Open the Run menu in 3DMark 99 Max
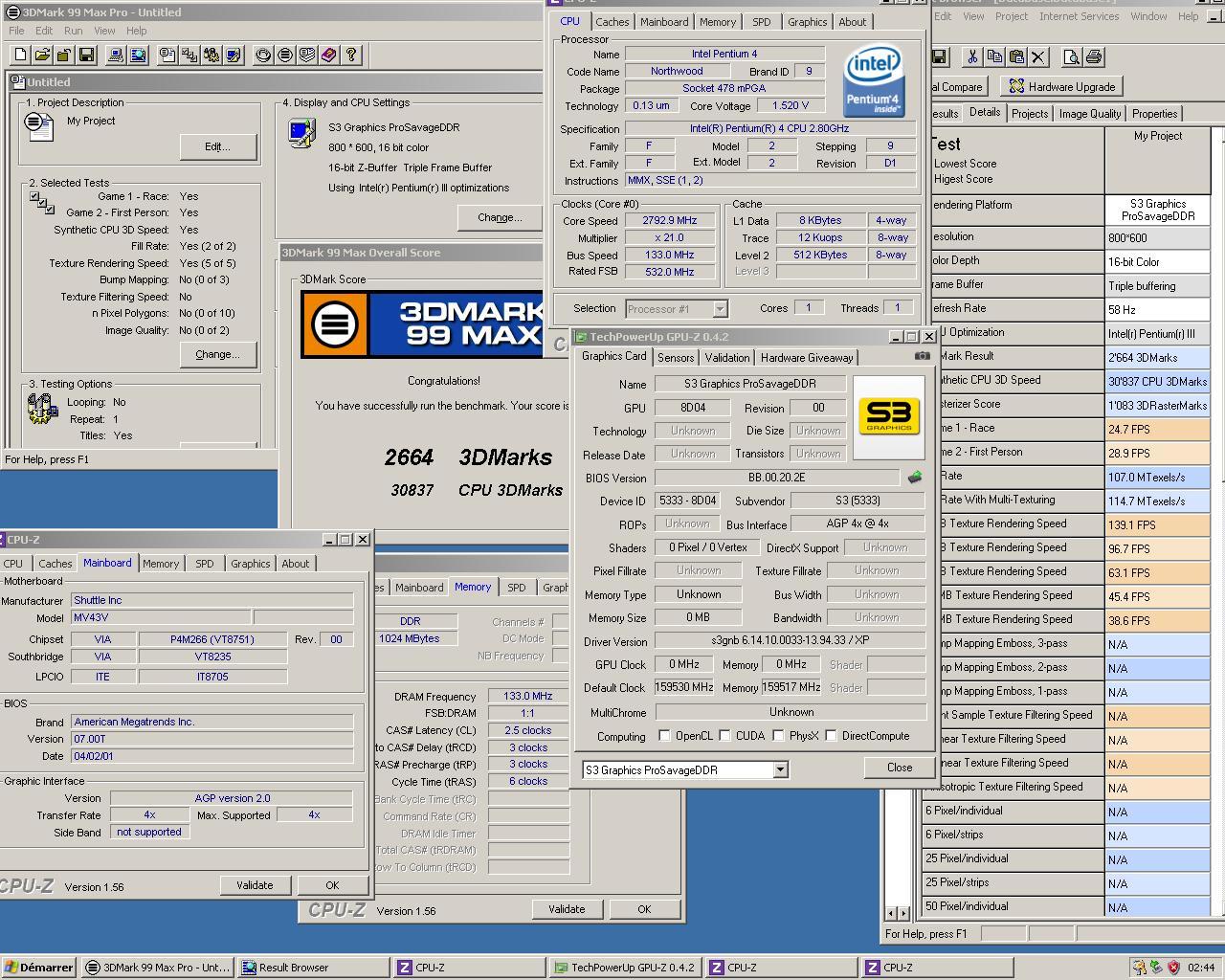Viewport: 1225px width, 980px height. click(73, 31)
